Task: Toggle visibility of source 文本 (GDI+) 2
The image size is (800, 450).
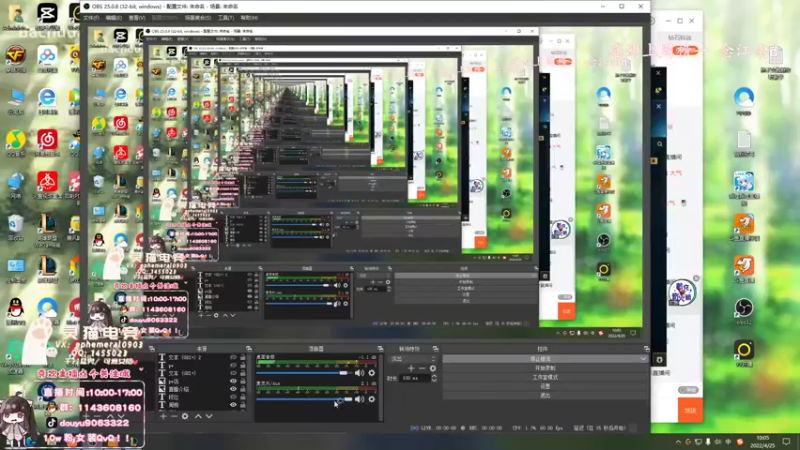Action: (x=233, y=358)
